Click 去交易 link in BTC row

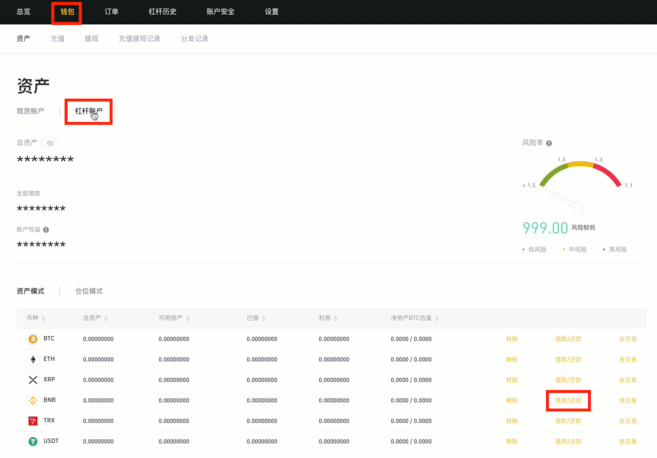pos(627,339)
